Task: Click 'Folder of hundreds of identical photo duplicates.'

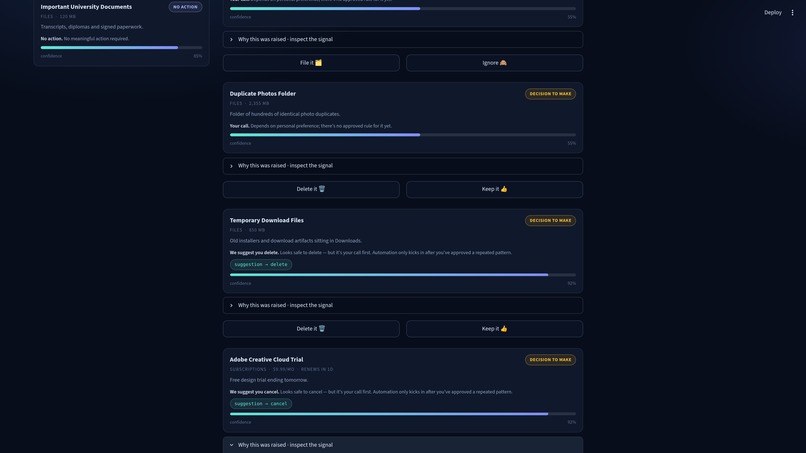Action: (x=285, y=114)
